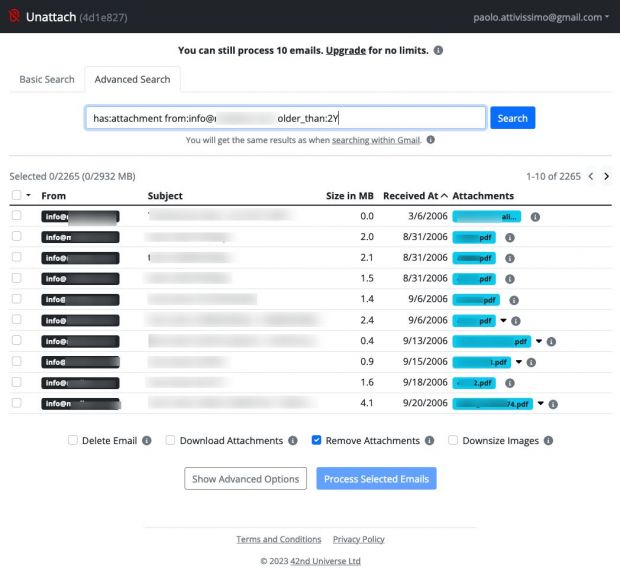Expand attachments list for 9/20/2006 email
Screen dimensions: 620x573
[x=541, y=403]
